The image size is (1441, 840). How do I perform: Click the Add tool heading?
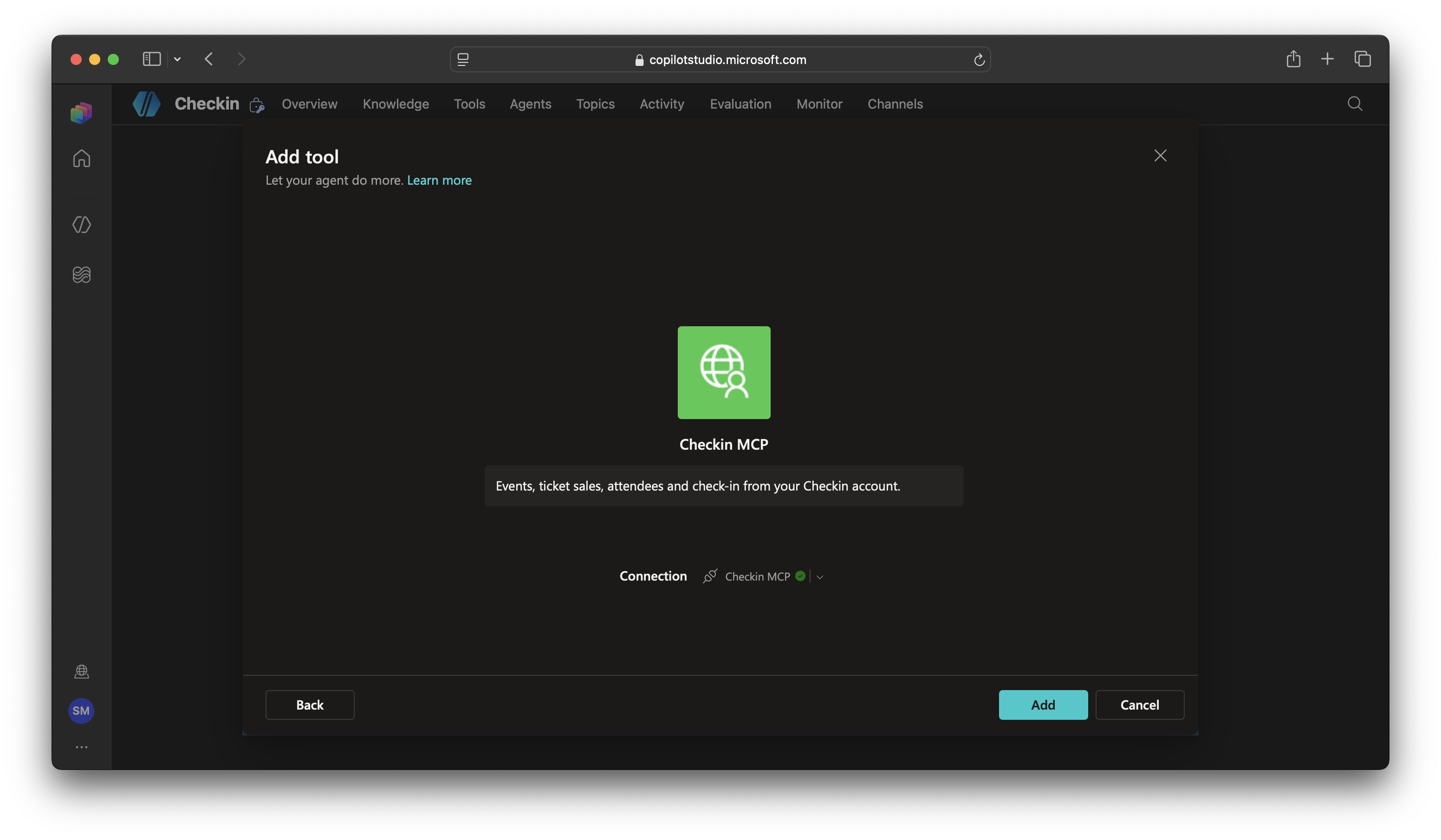coord(302,157)
